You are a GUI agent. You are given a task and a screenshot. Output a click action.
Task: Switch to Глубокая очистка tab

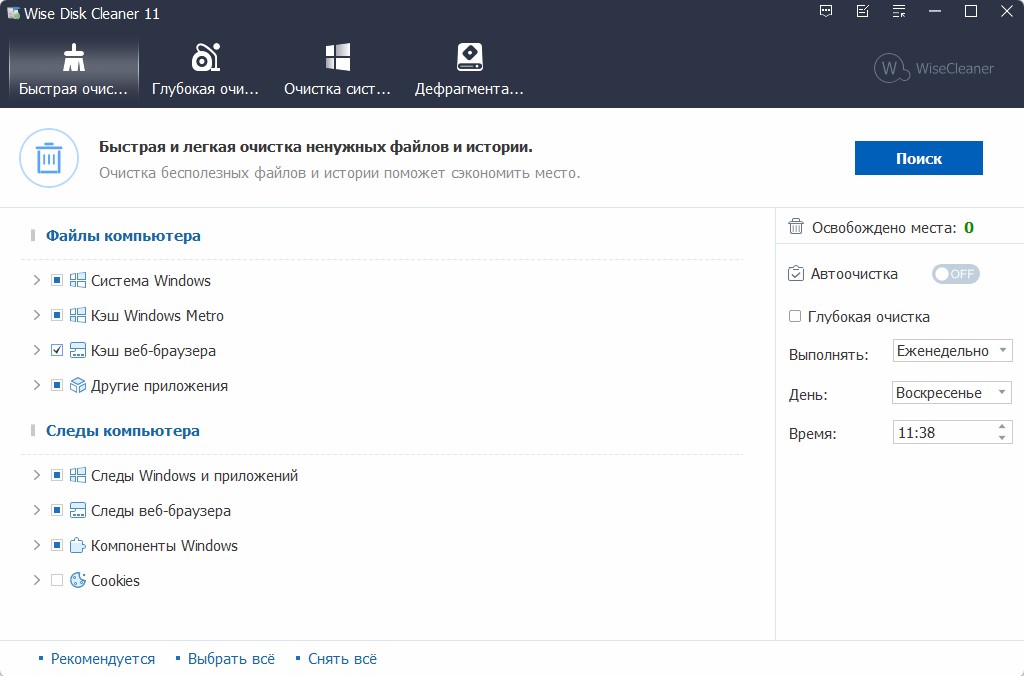pyautogui.click(x=205, y=70)
